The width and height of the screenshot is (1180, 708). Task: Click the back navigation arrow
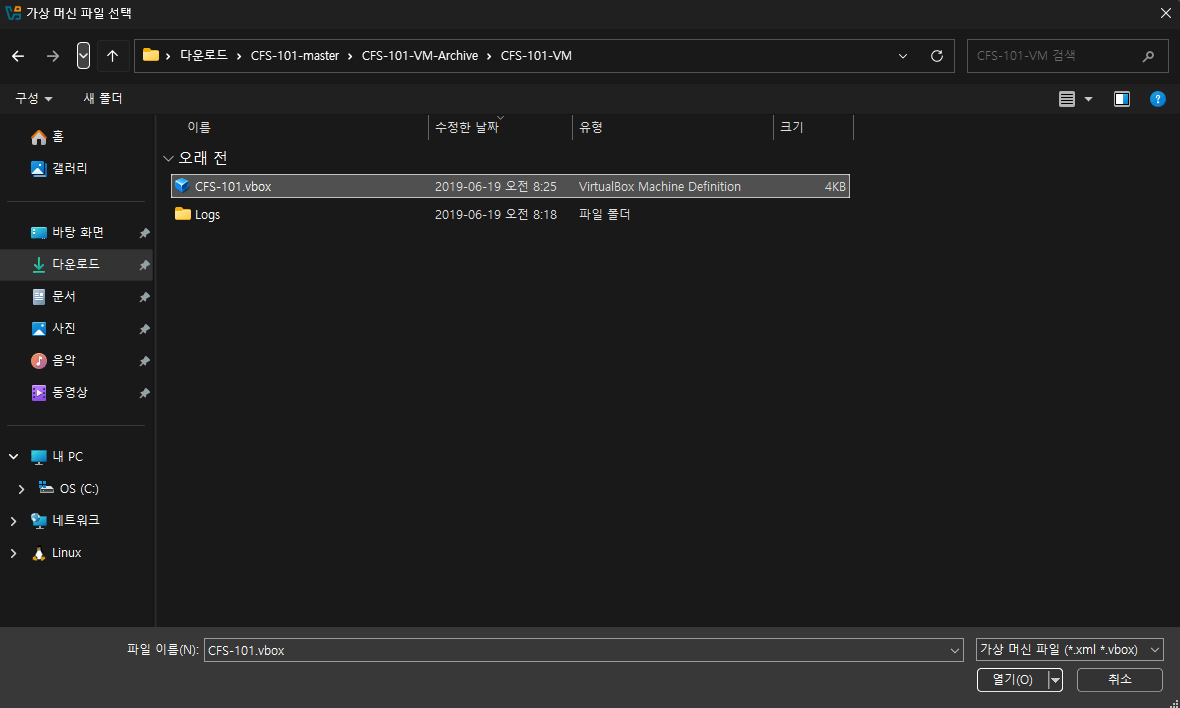pyautogui.click(x=18, y=56)
